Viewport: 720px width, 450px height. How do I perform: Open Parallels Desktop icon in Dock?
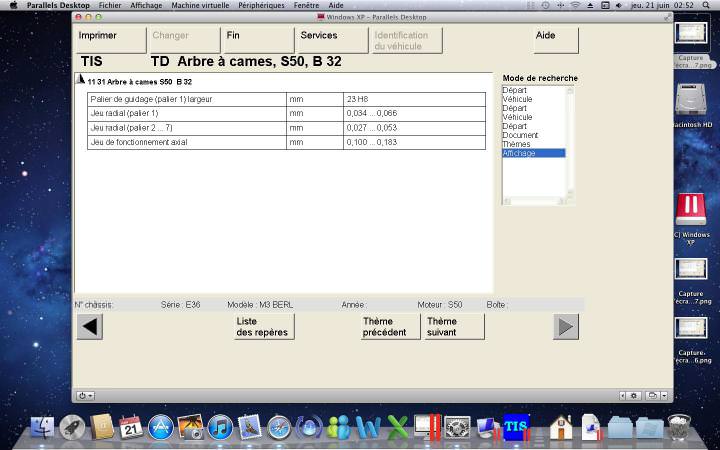click(x=427, y=427)
